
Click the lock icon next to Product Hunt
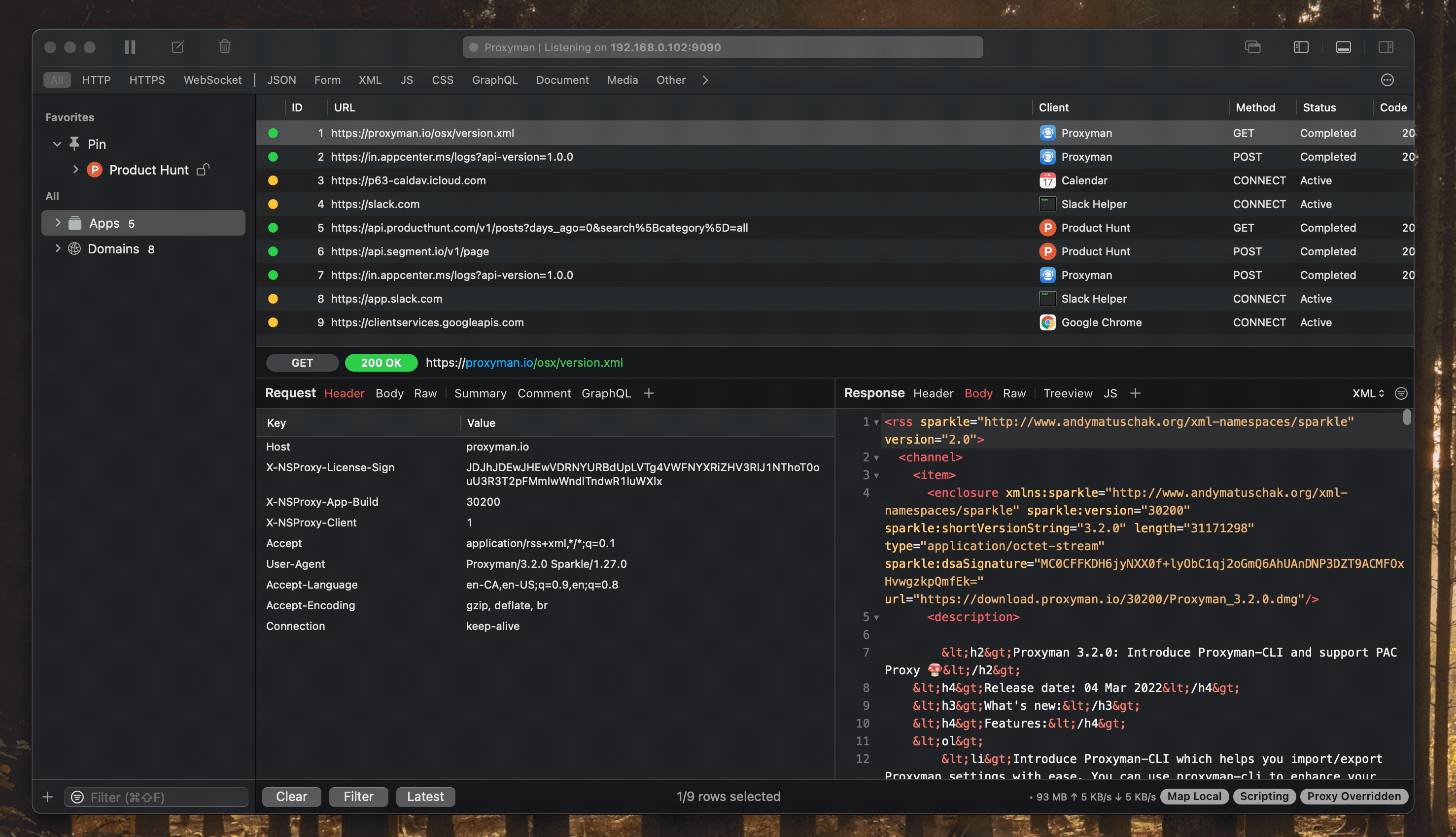(203, 170)
